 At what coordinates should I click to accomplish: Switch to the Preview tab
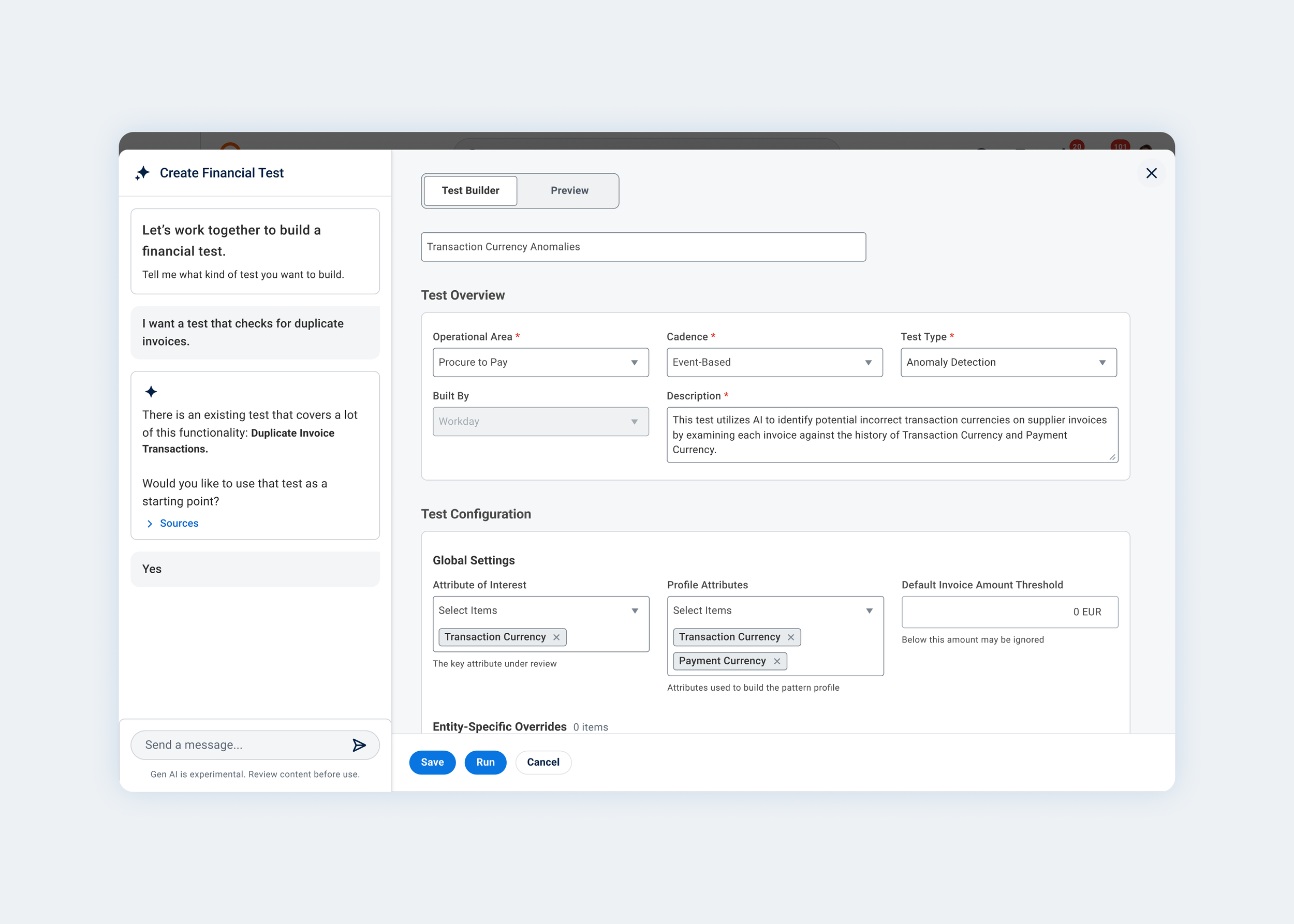[x=569, y=190]
